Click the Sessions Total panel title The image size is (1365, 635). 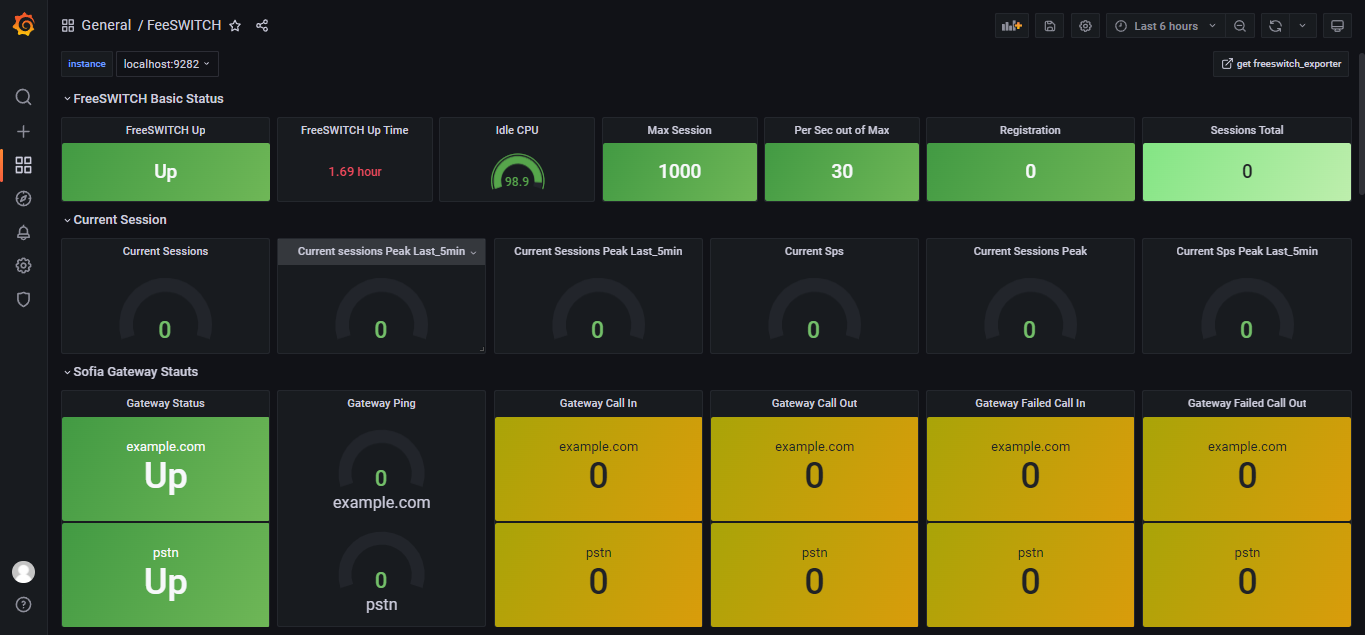click(x=1247, y=130)
